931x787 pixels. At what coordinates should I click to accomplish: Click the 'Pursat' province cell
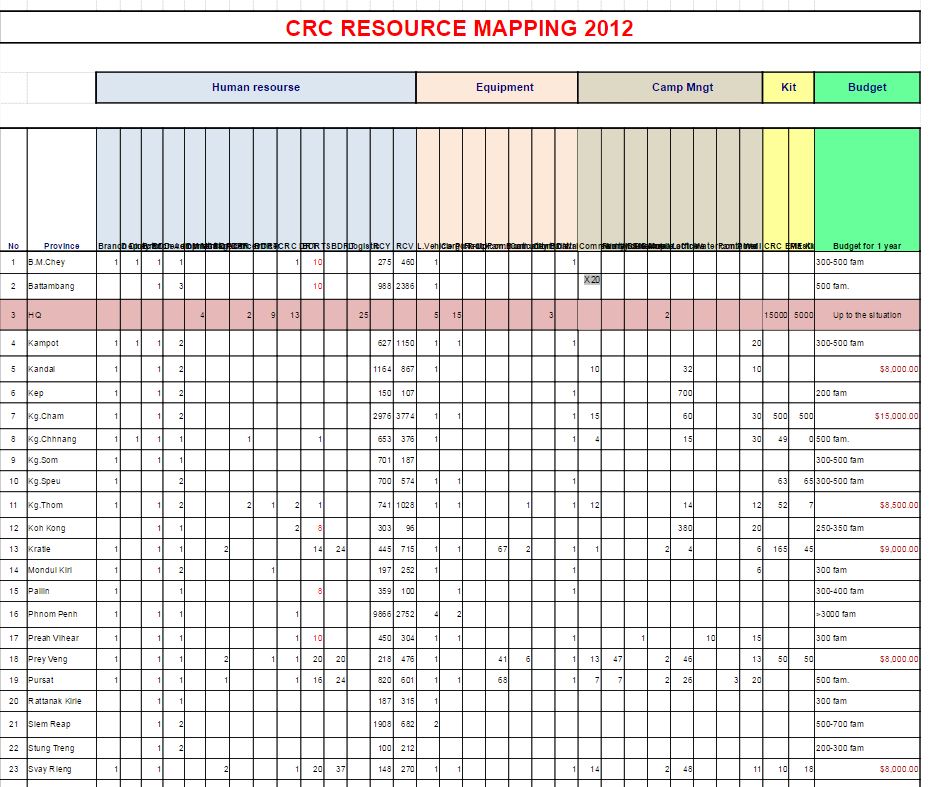click(62, 680)
